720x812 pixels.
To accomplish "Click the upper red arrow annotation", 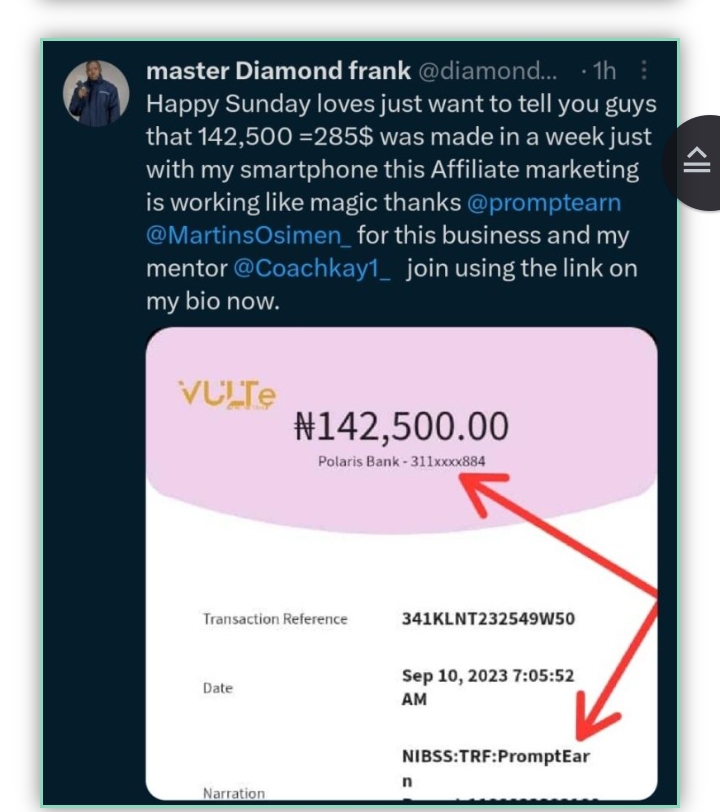I will (x=558, y=534).
